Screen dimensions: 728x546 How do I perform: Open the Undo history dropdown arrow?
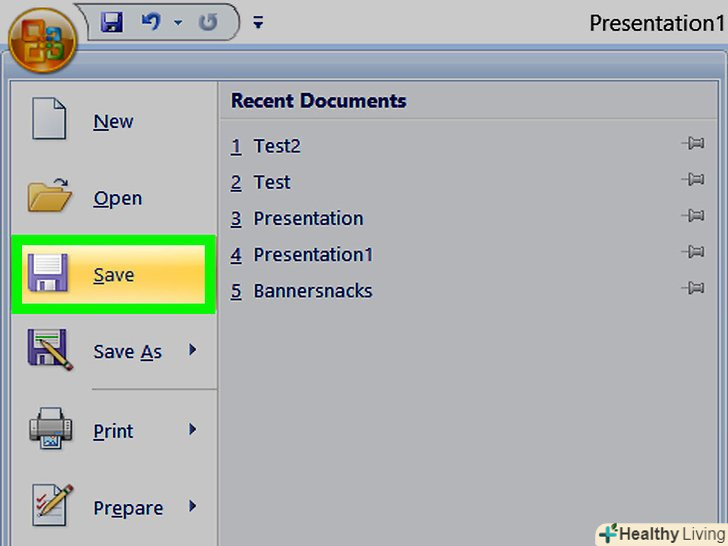[x=178, y=21]
